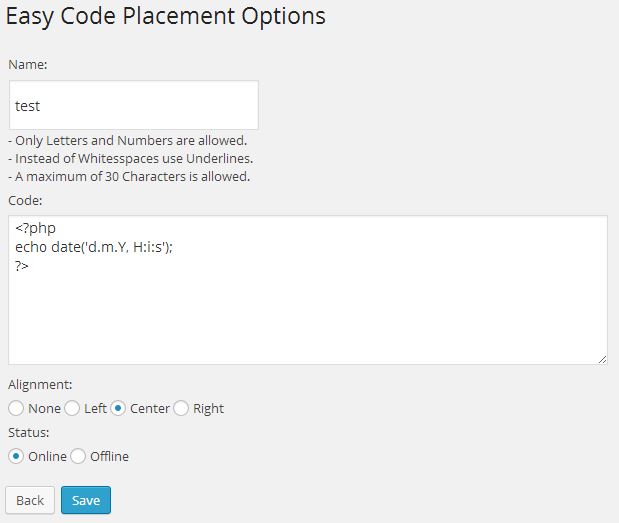Select the None alignment radio button
The image size is (619, 523).
tap(16, 408)
